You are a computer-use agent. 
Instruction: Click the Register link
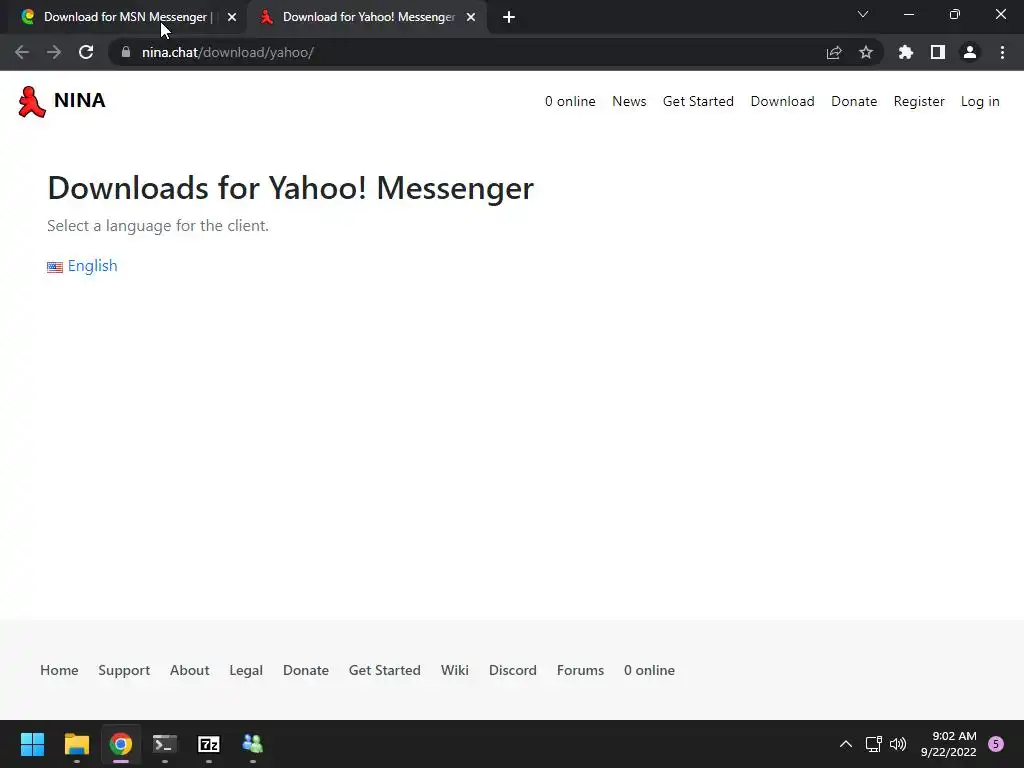[919, 101]
